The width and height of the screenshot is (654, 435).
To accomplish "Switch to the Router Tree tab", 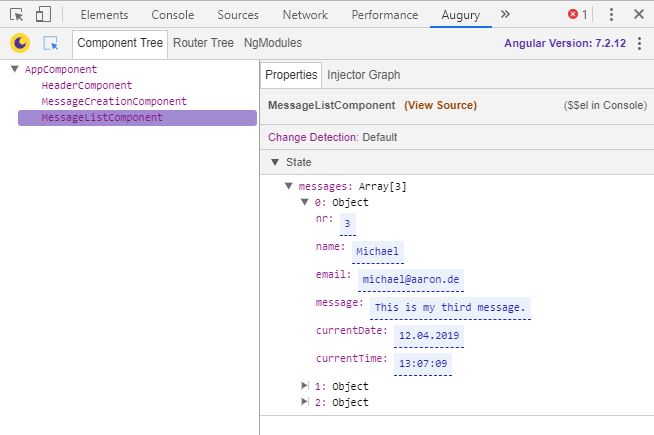I will tap(203, 44).
